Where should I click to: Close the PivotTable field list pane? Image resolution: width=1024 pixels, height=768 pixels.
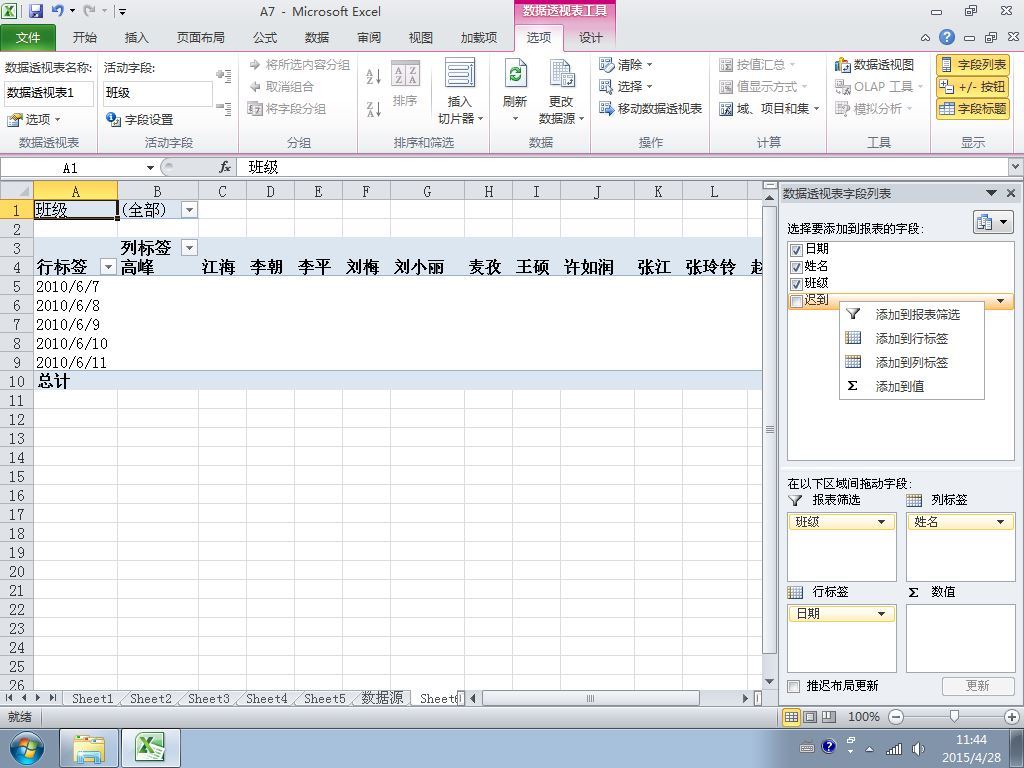1011,193
